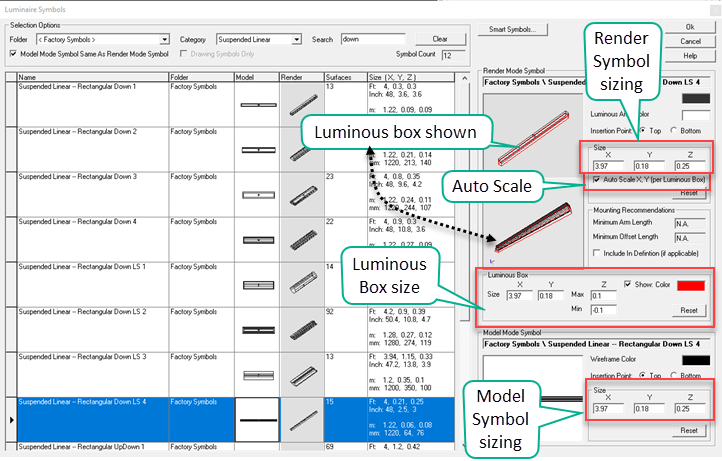Sort by the Surfaces column header
This screenshot has height=461, width=722.
tap(345, 77)
